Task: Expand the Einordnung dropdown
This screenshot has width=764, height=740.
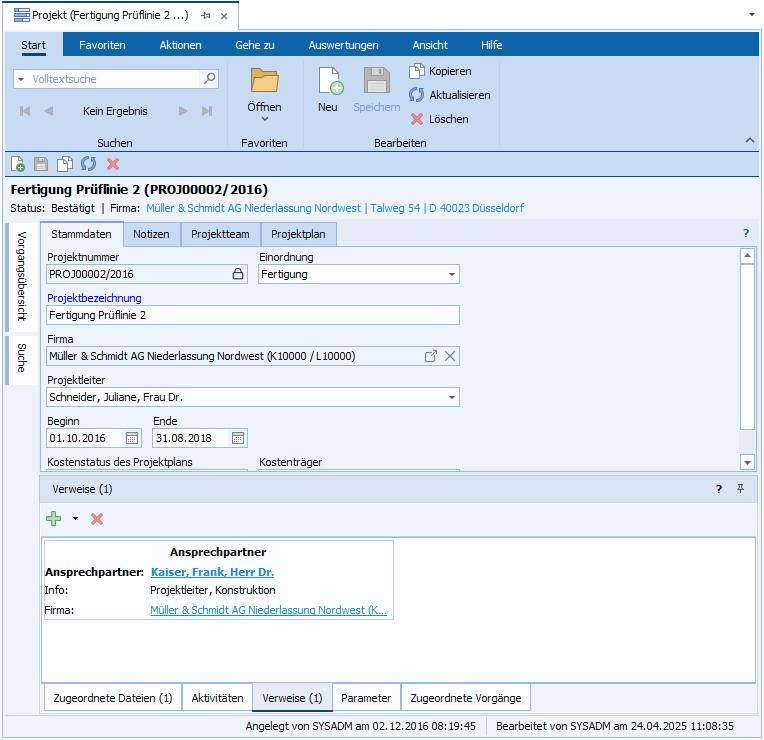Action: click(x=451, y=274)
